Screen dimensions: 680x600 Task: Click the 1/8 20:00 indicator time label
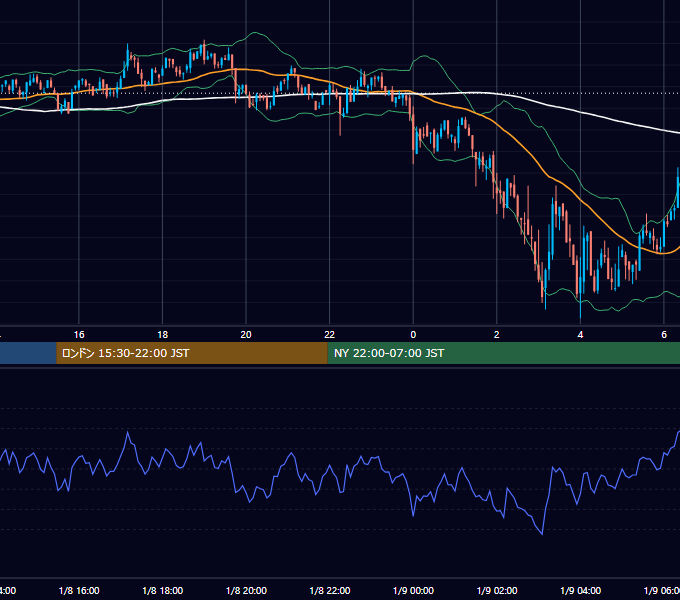click(x=246, y=590)
